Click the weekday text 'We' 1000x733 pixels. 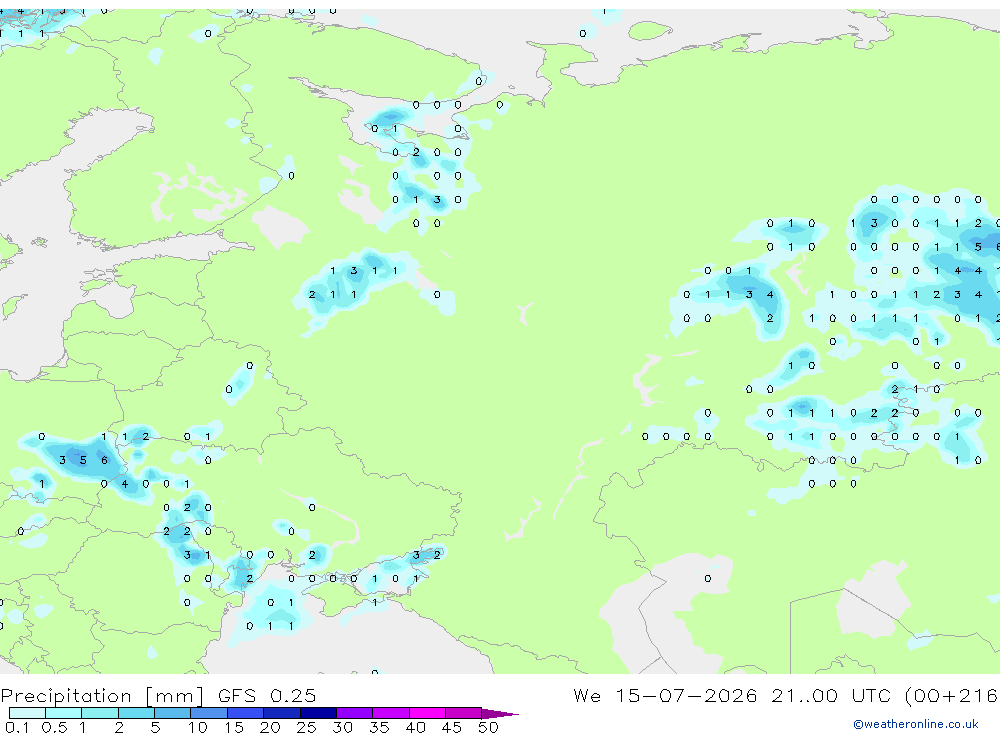(x=587, y=695)
